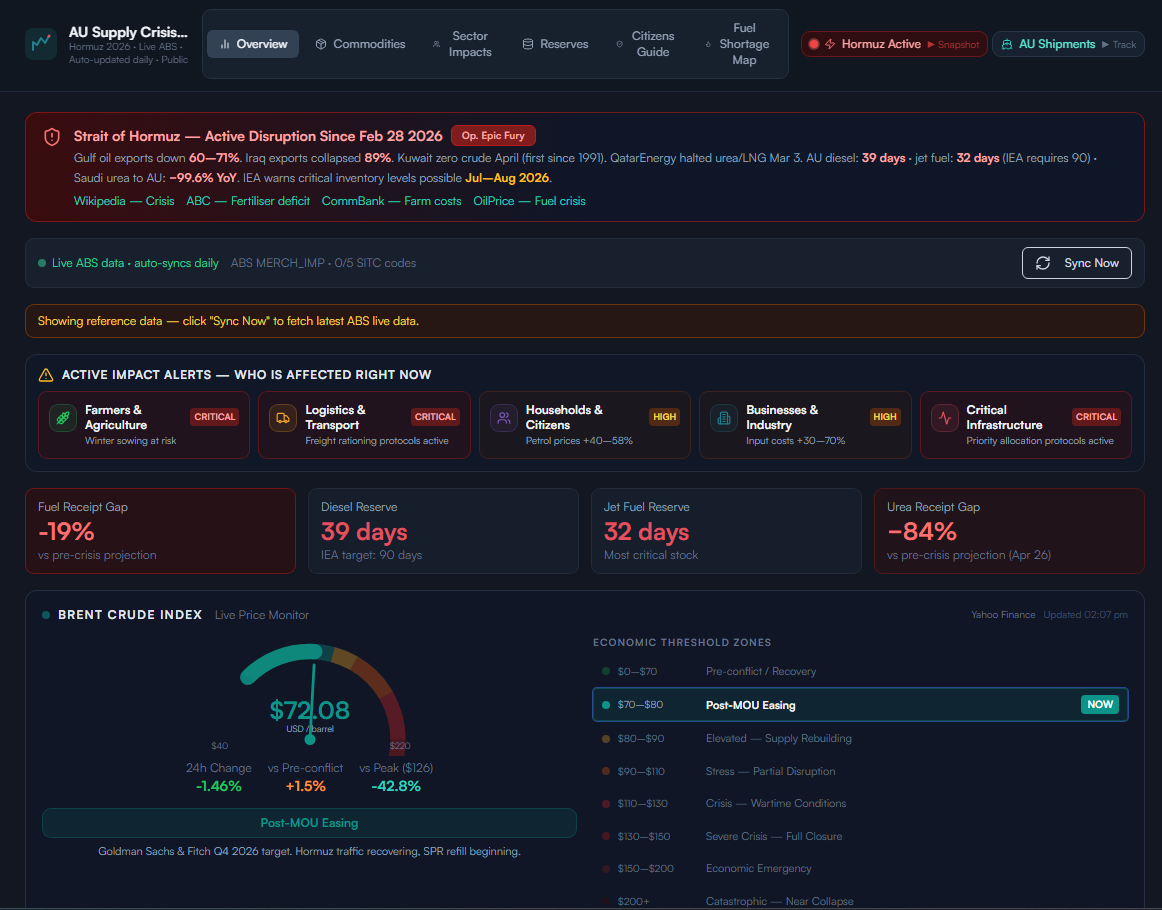Click the Urea Receipt Gap −84% card

[x=1009, y=531]
